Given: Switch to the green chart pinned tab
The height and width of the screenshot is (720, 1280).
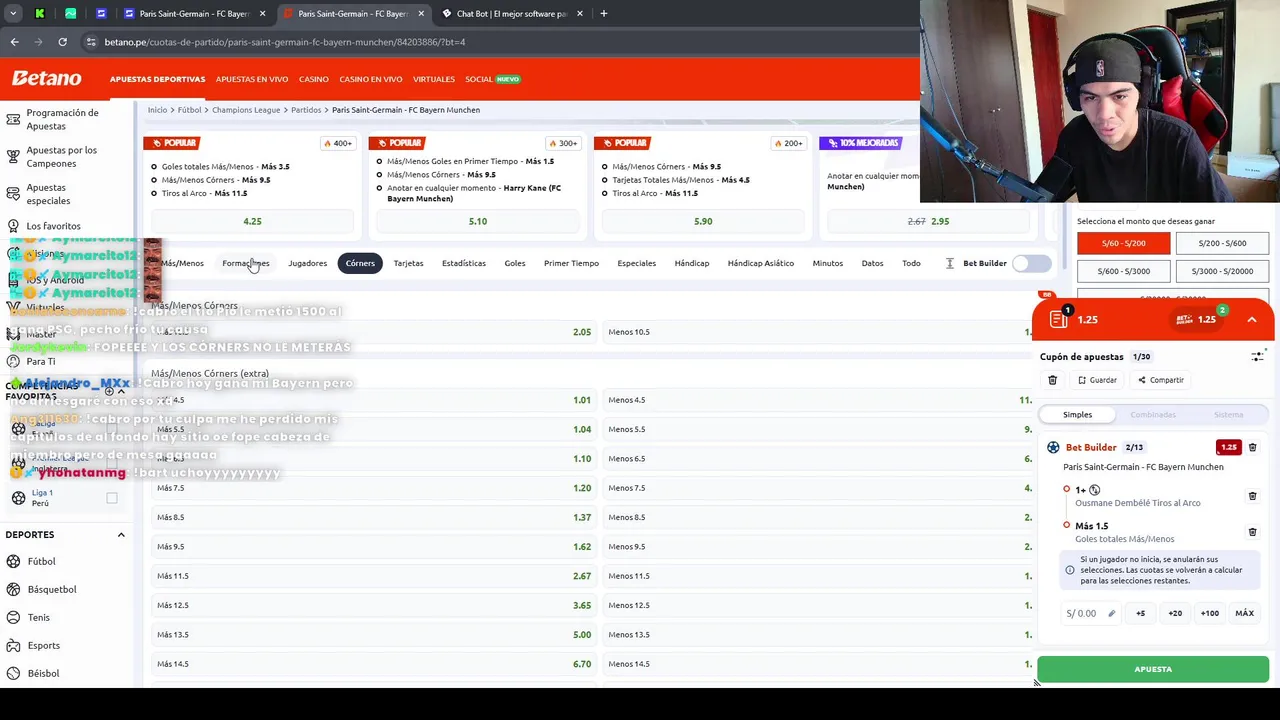Looking at the screenshot, I should click(71, 14).
